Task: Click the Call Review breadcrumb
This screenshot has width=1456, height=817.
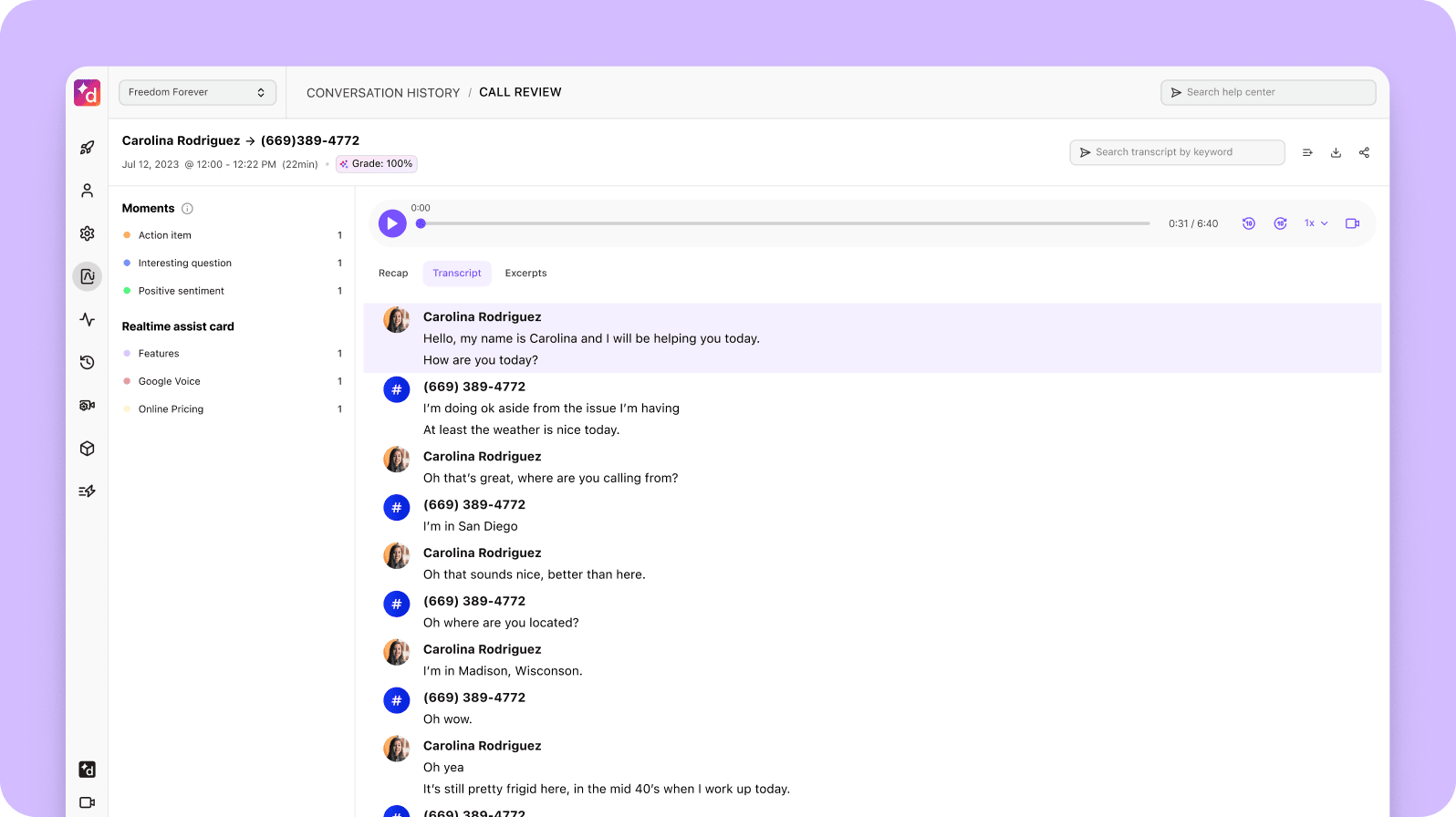Action: coord(520,92)
